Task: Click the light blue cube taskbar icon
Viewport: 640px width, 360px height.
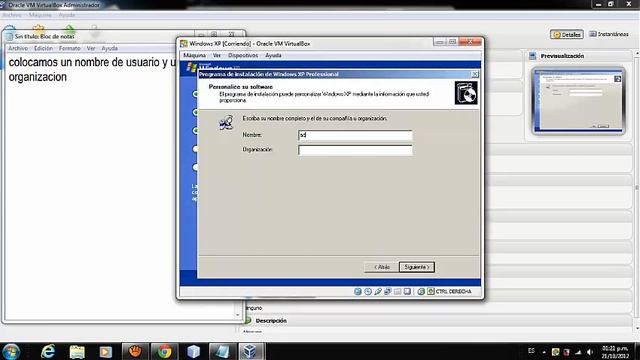Action: click(193, 351)
